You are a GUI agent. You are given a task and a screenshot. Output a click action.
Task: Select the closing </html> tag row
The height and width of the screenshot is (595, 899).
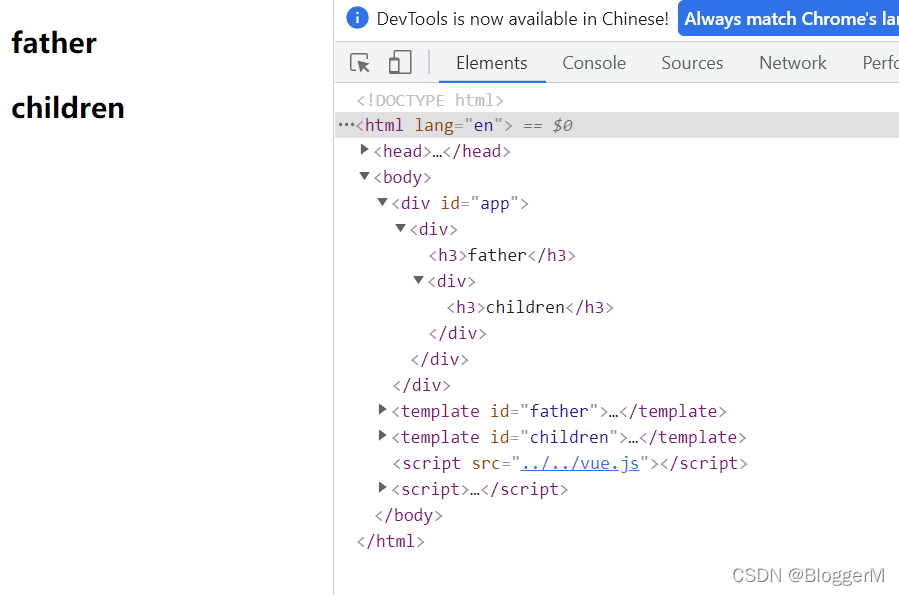click(390, 541)
